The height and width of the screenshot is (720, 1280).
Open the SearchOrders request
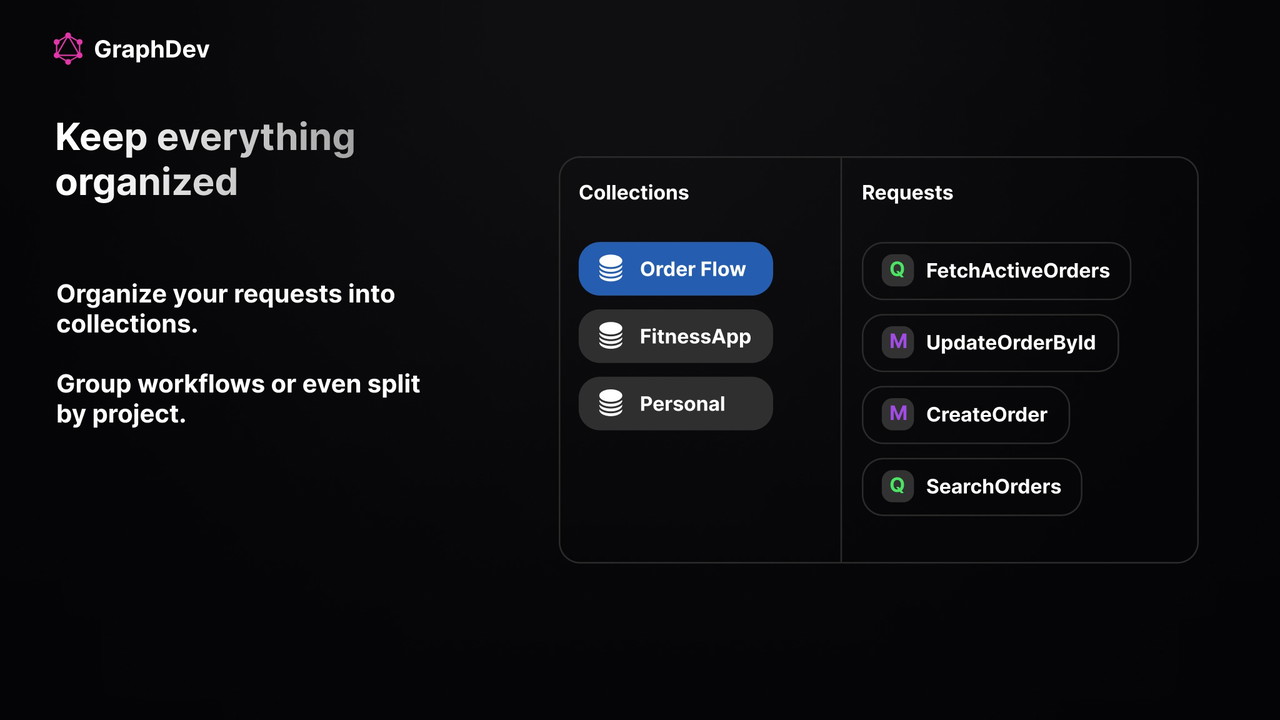click(972, 486)
